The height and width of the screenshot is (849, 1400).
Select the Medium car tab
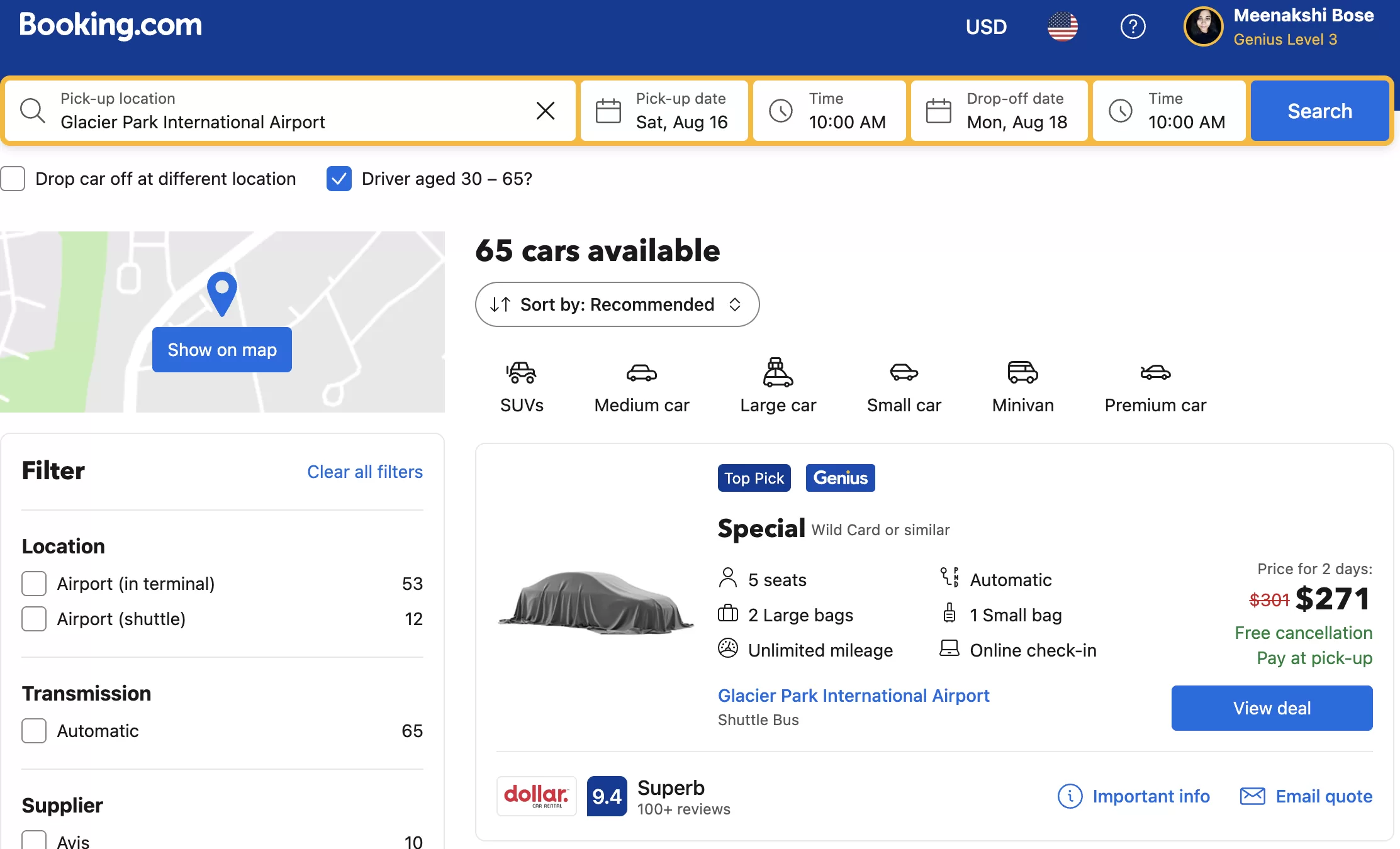641,387
